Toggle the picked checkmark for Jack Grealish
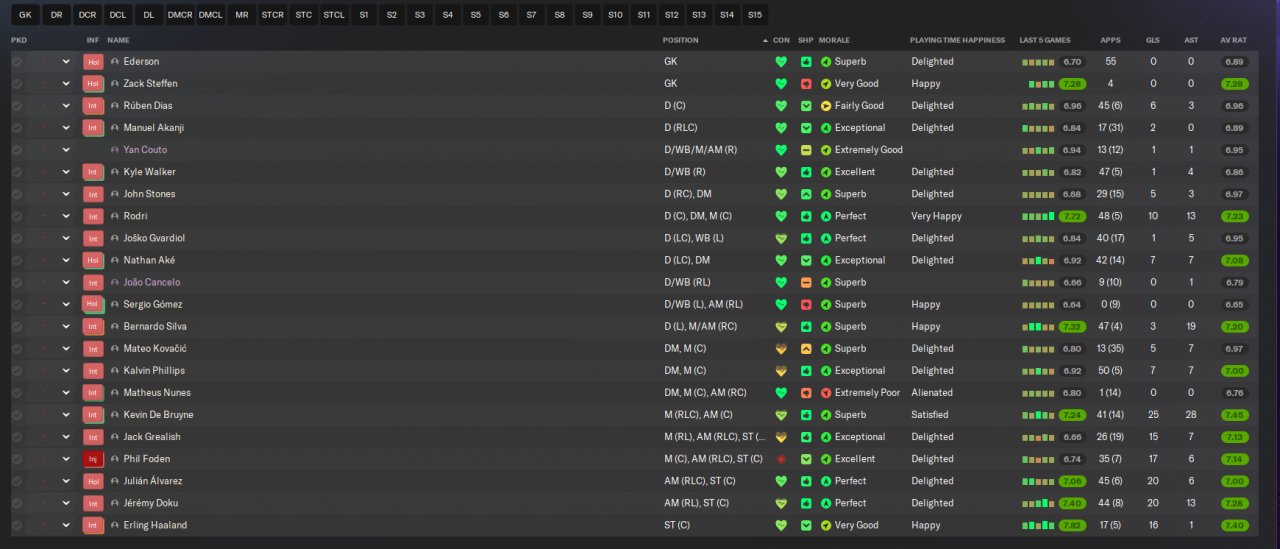The width and height of the screenshot is (1280, 549). pos(17,437)
